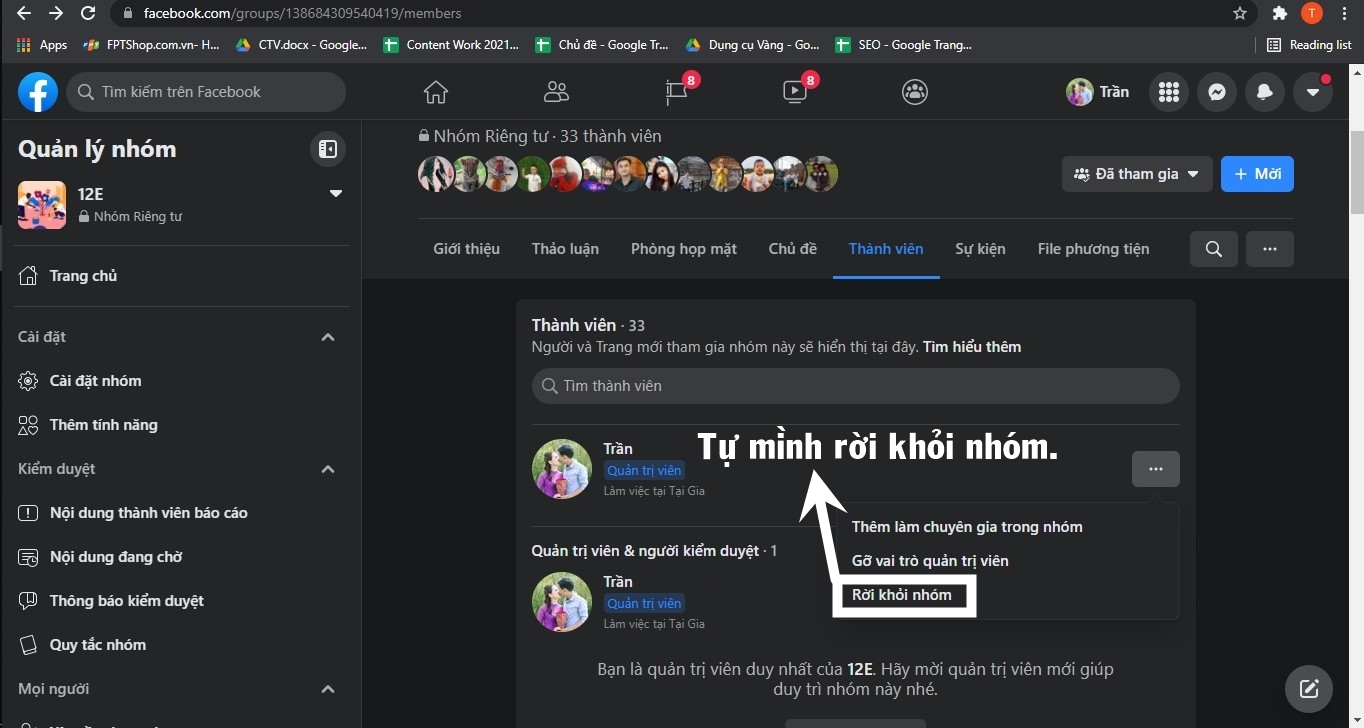Viewport: 1364px width, 728px height.
Task: Open Messenger from the top bar
Action: click(1216, 92)
